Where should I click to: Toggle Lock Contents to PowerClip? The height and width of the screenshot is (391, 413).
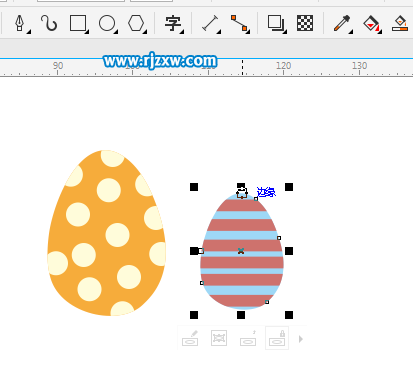coord(277,338)
